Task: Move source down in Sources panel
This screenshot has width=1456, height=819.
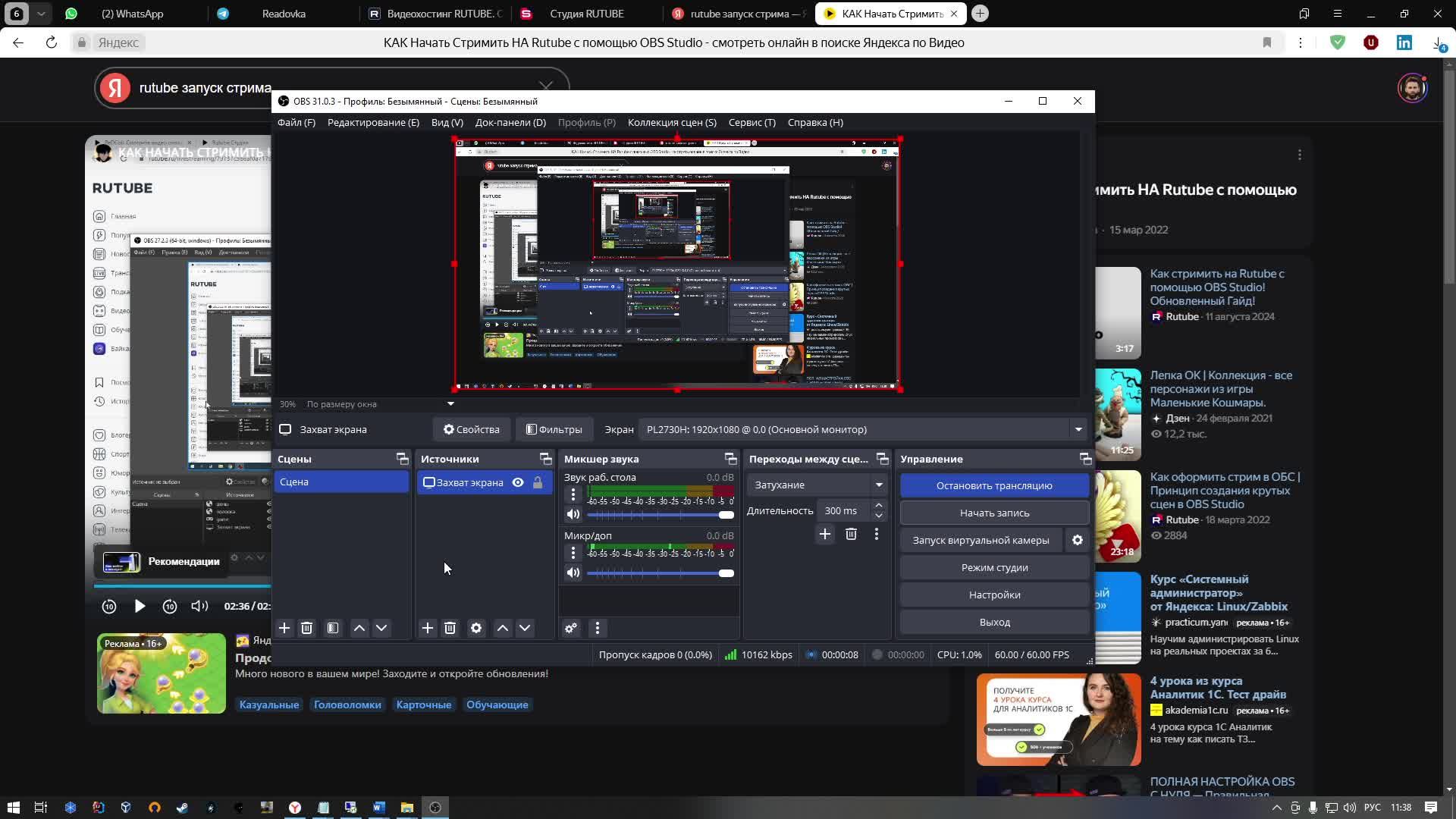Action: click(525, 628)
